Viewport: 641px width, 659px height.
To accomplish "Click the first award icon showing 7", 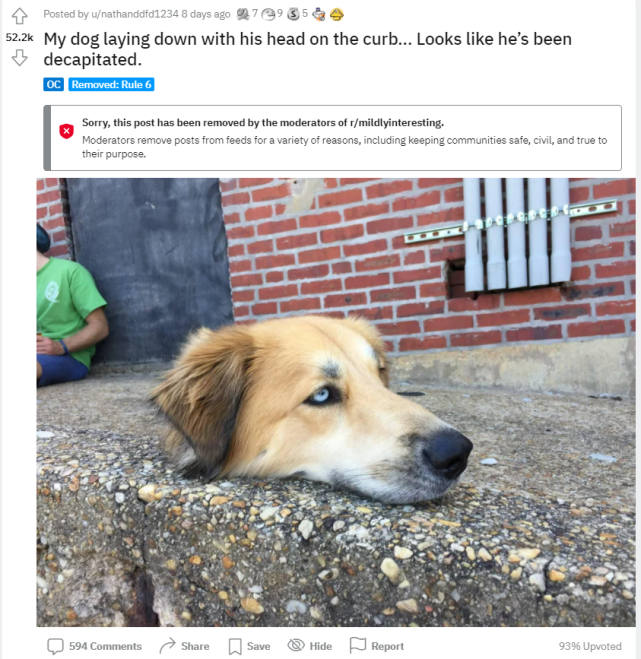I will [243, 14].
